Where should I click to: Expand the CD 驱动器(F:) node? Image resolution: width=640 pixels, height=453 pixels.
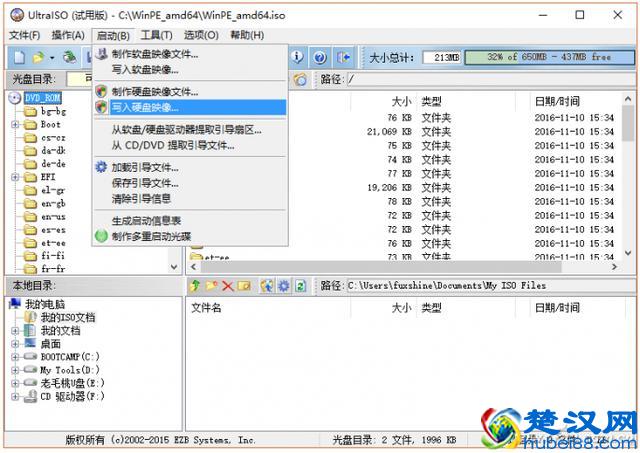pyautogui.click(x=15, y=396)
